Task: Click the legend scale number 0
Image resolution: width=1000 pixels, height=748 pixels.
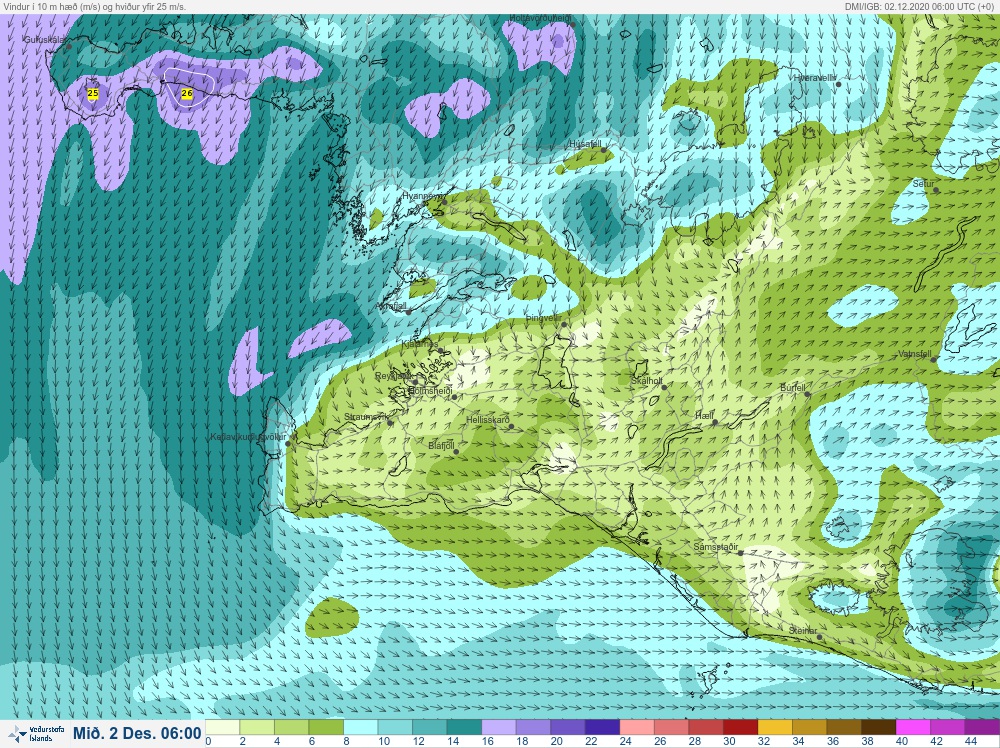Action: (209, 742)
